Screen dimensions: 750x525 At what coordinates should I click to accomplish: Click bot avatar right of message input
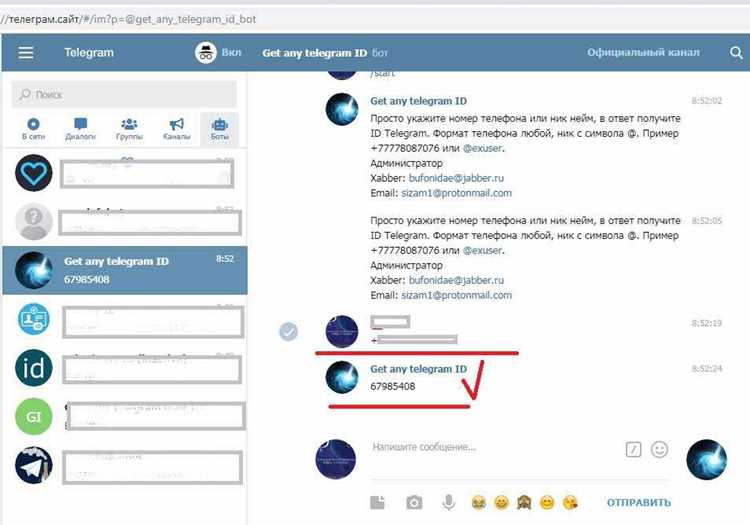706,459
